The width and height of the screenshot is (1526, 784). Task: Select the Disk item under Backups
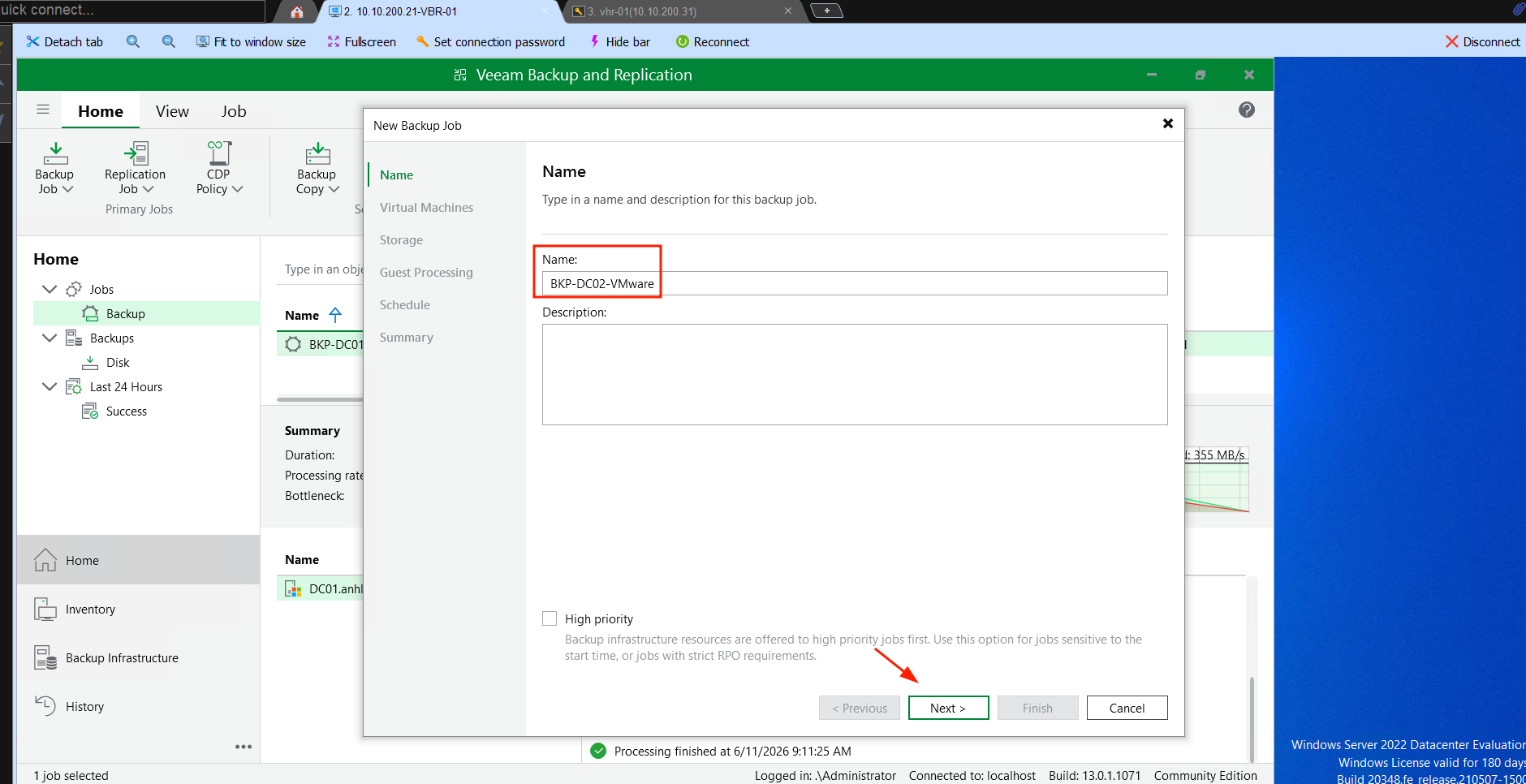[118, 362]
